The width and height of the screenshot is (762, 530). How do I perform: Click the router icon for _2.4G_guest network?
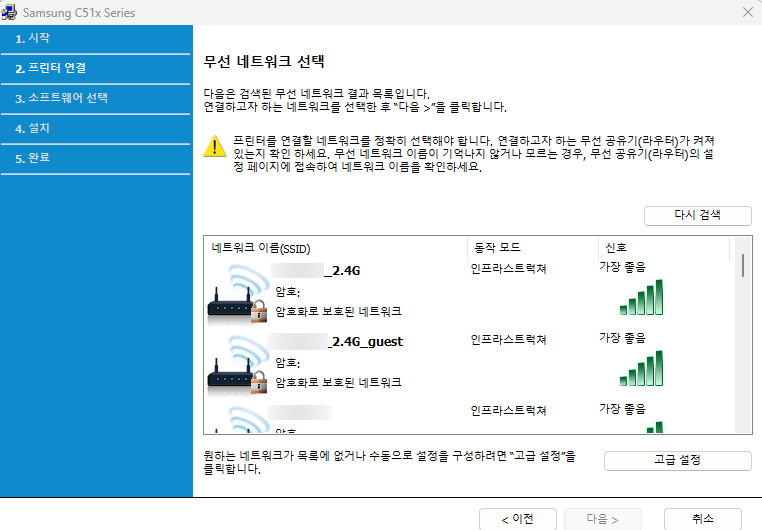point(237,365)
